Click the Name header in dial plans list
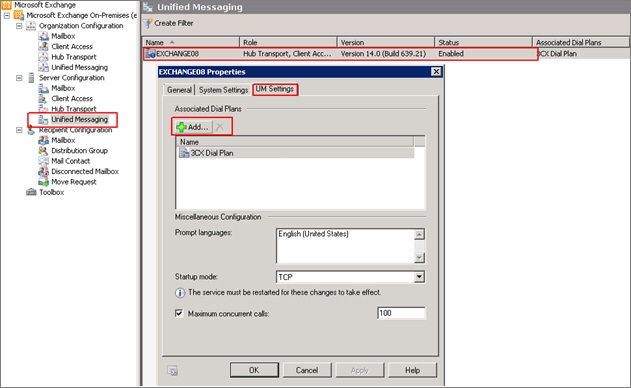 (295, 142)
